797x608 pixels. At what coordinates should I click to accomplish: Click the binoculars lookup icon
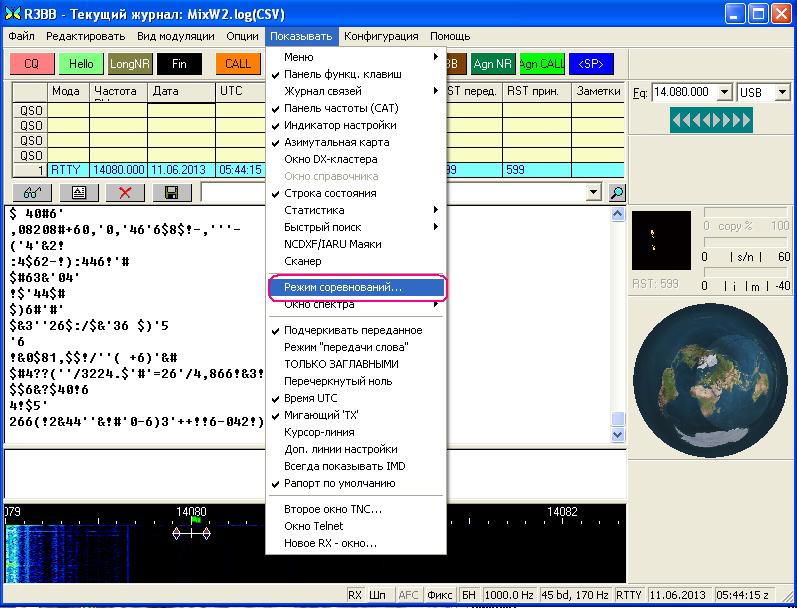click(x=31, y=193)
